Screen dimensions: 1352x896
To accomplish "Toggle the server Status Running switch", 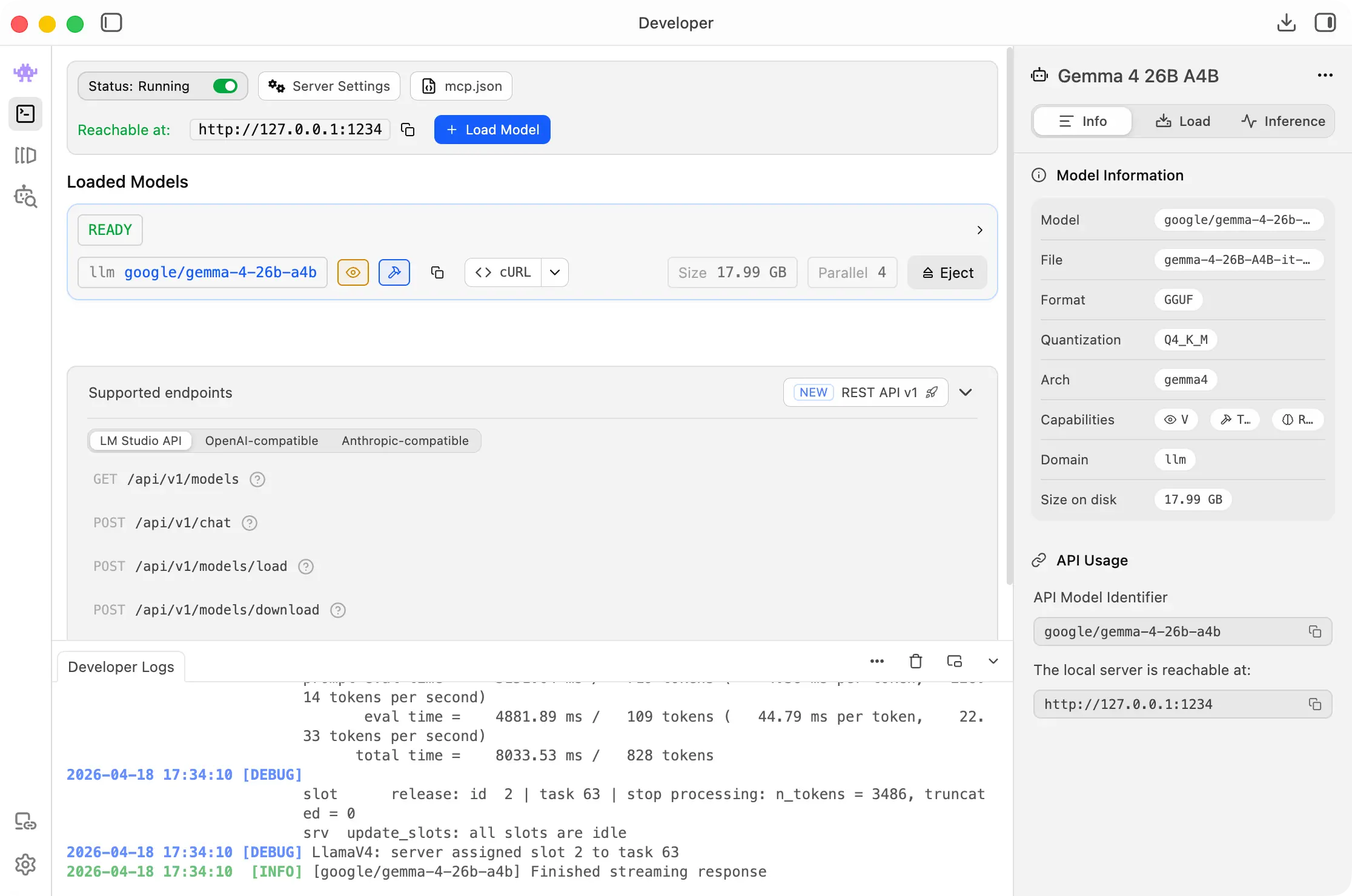I will (x=225, y=86).
